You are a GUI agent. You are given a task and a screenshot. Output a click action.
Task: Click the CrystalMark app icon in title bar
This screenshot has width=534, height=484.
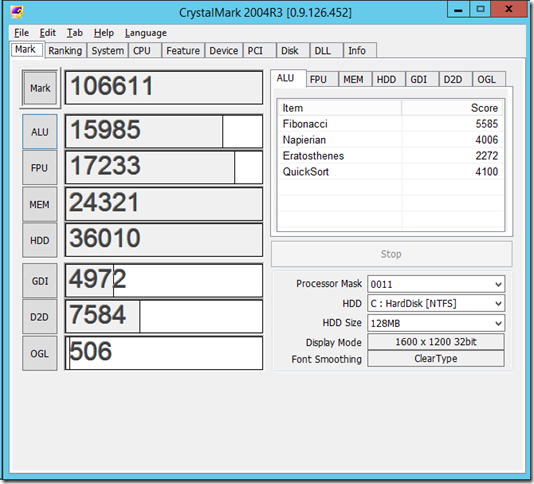tap(16, 13)
